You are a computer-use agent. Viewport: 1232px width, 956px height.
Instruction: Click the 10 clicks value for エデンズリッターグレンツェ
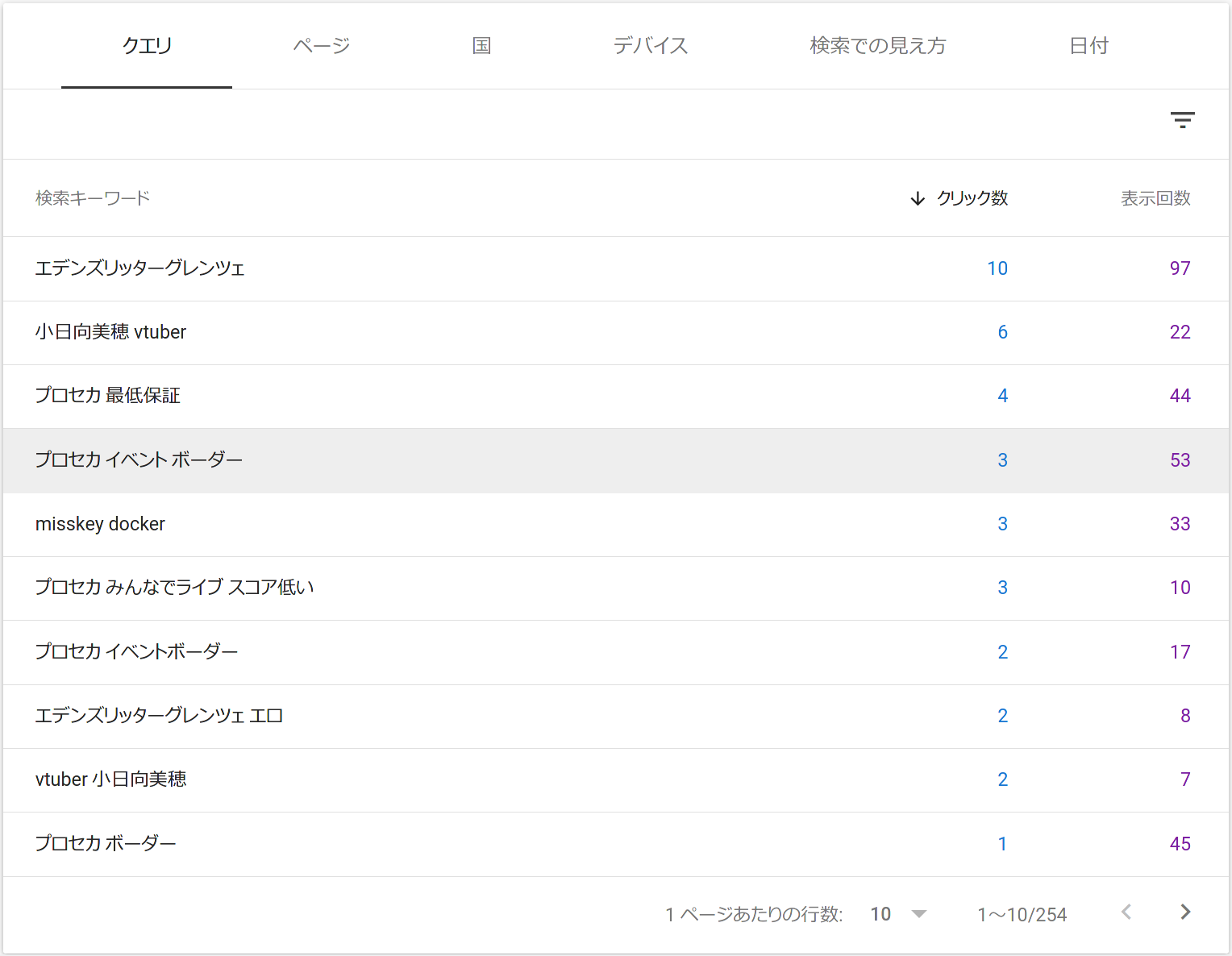997,268
